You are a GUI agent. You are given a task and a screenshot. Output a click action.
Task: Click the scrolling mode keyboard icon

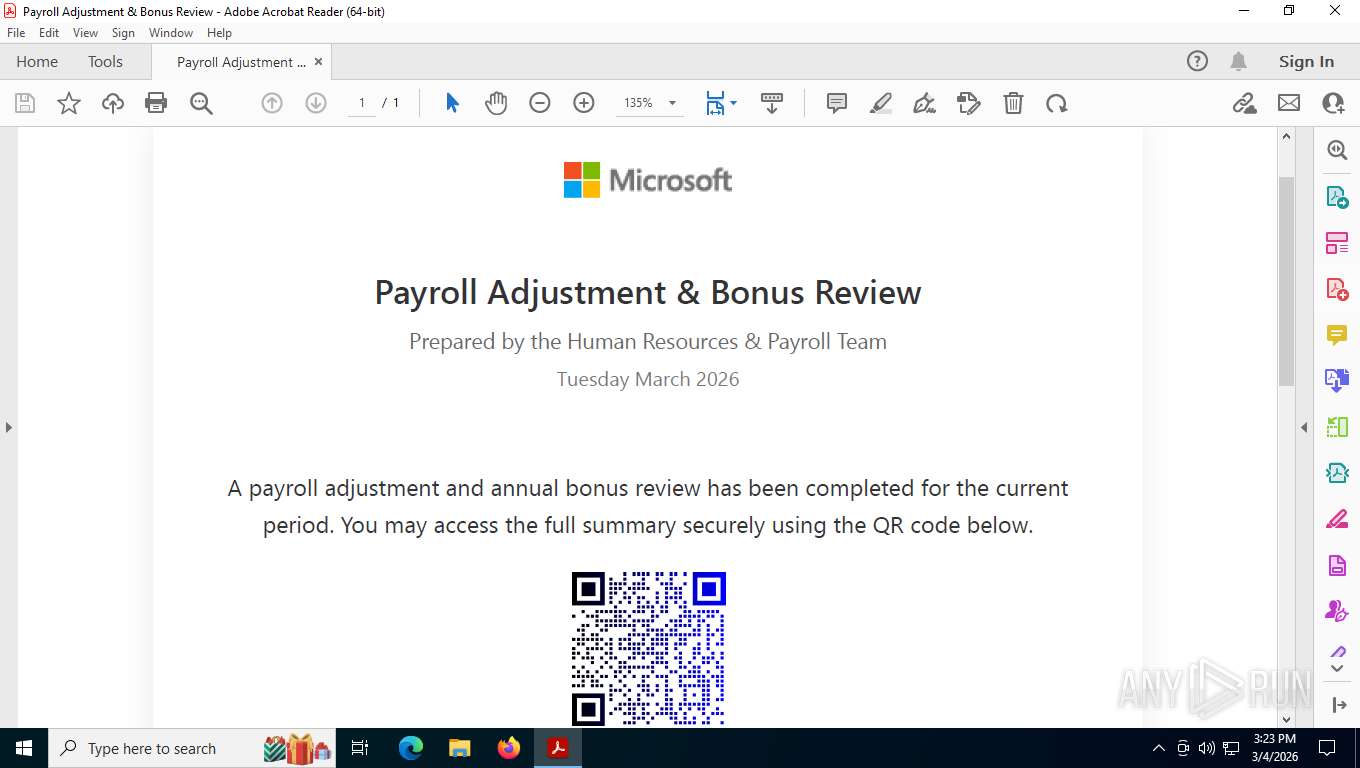click(771, 103)
